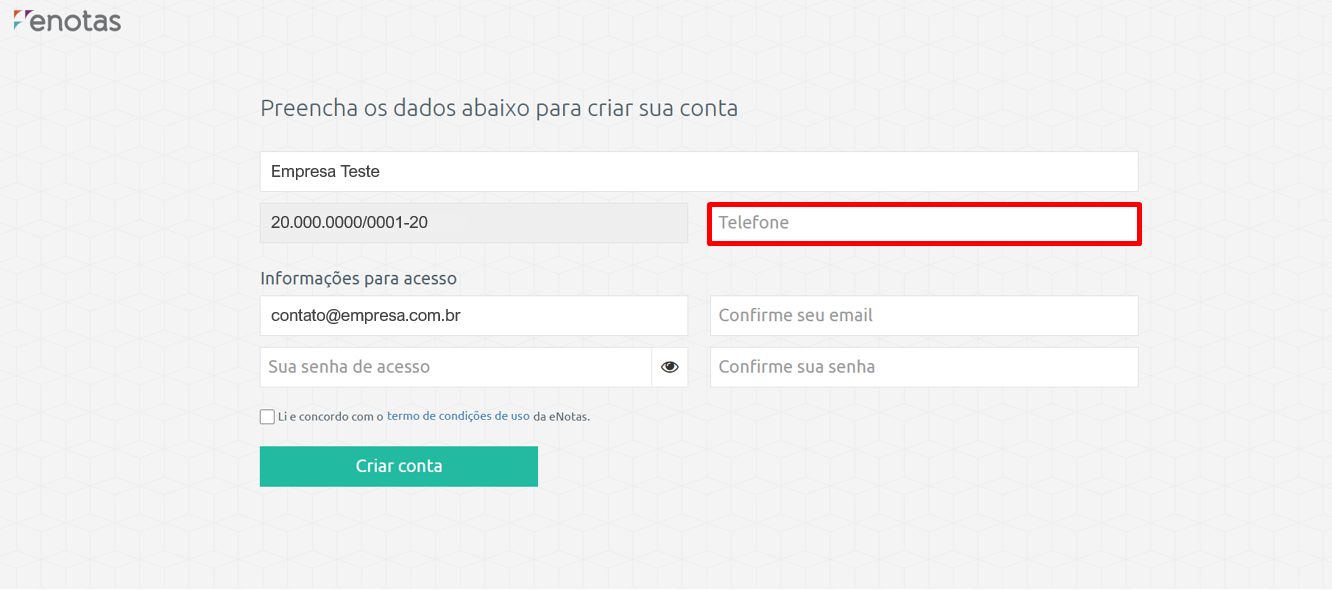
Task: Show password using the eye icon
Action: pyautogui.click(x=670, y=367)
